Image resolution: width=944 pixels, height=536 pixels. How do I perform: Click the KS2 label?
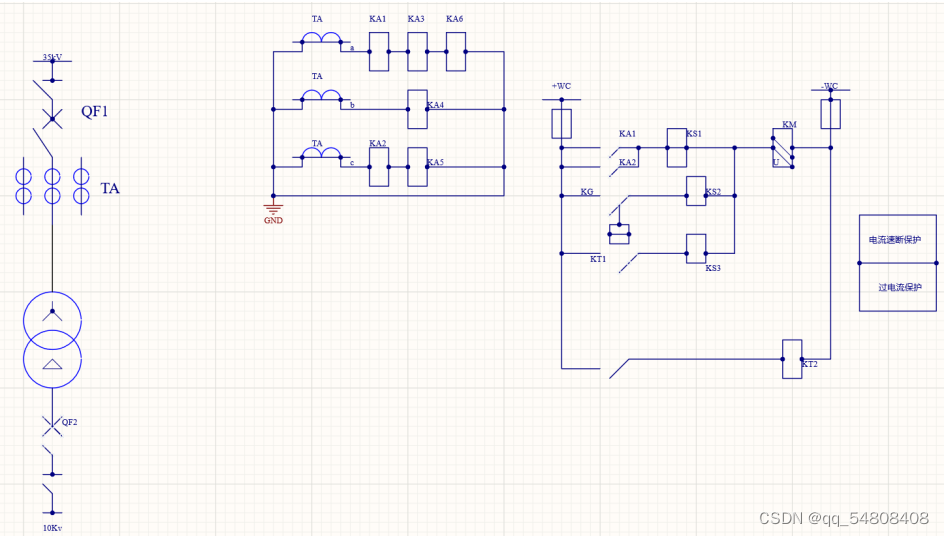point(713,192)
